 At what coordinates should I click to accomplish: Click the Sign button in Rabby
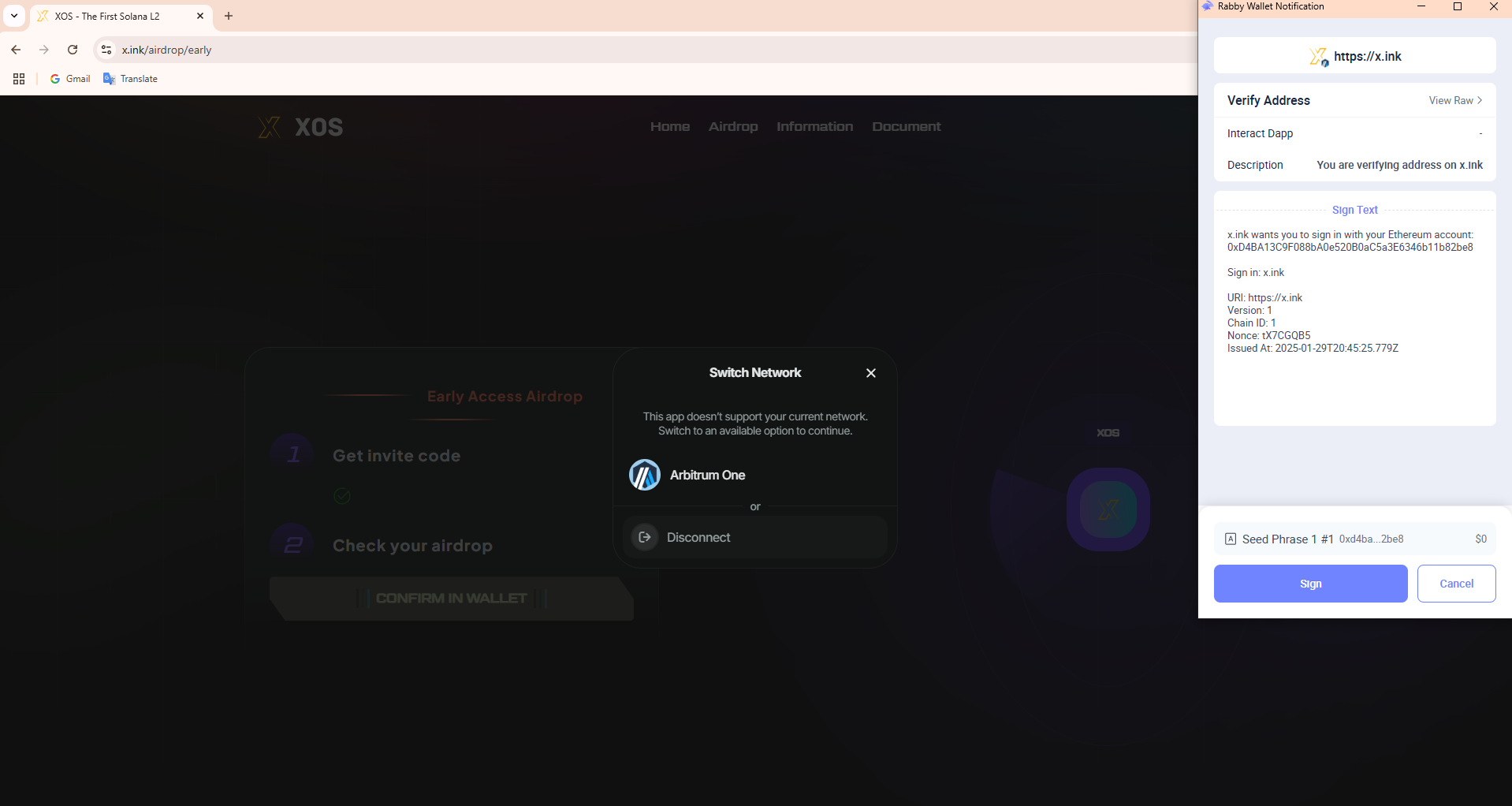click(x=1309, y=584)
